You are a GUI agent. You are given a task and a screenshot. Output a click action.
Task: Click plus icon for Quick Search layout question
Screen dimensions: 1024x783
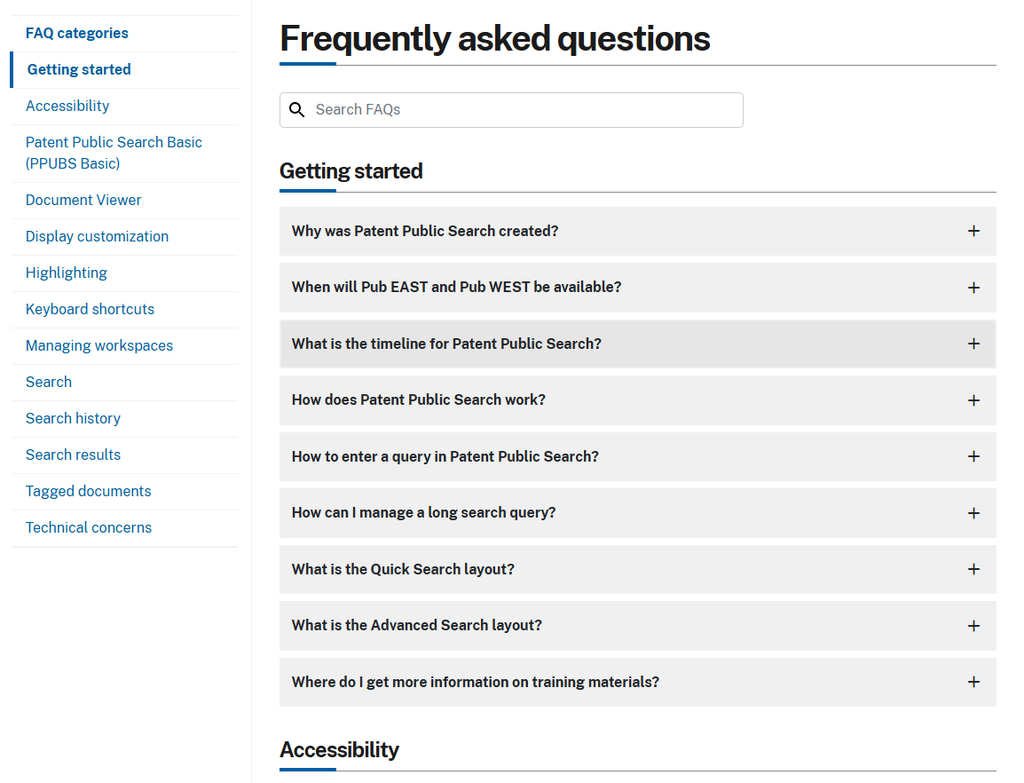coord(973,569)
